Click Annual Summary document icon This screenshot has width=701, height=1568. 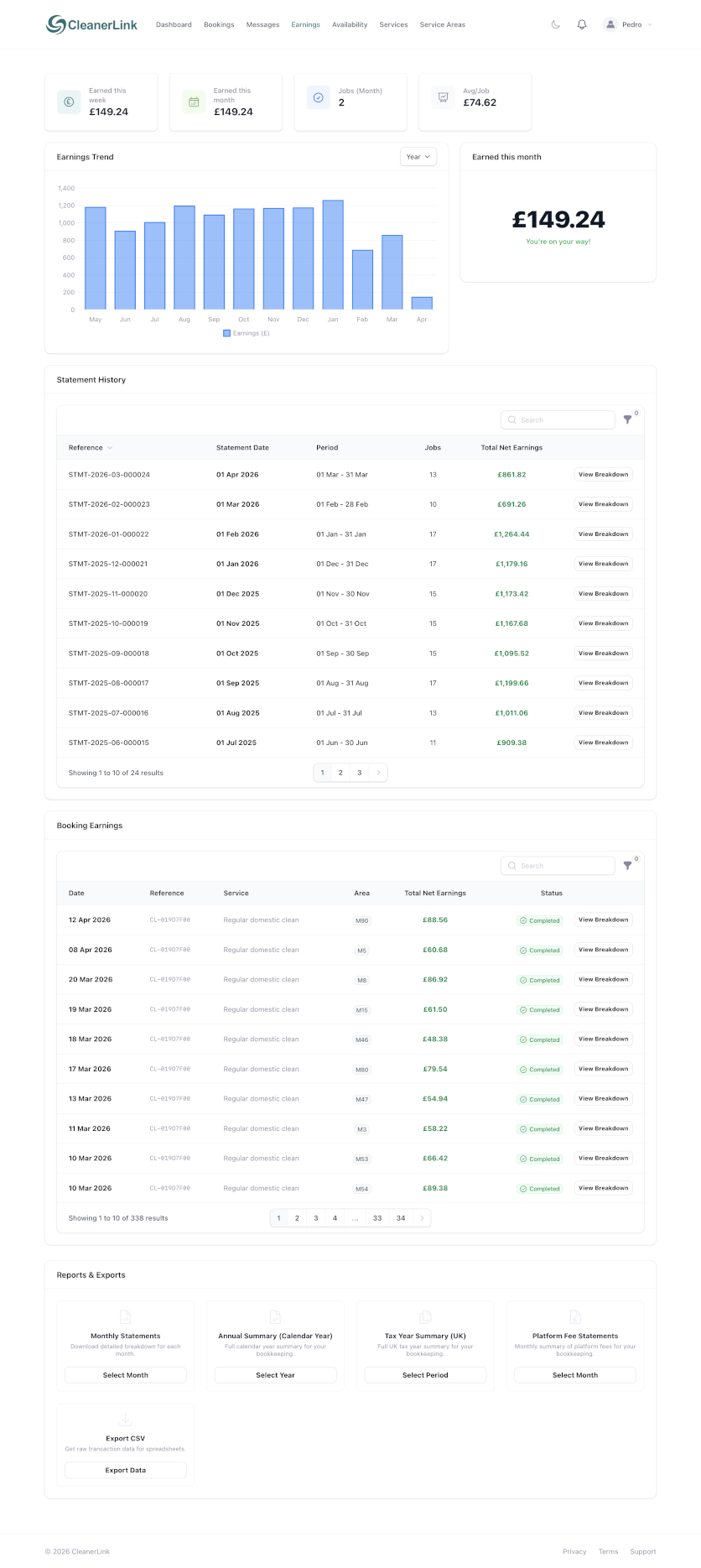275,1316
